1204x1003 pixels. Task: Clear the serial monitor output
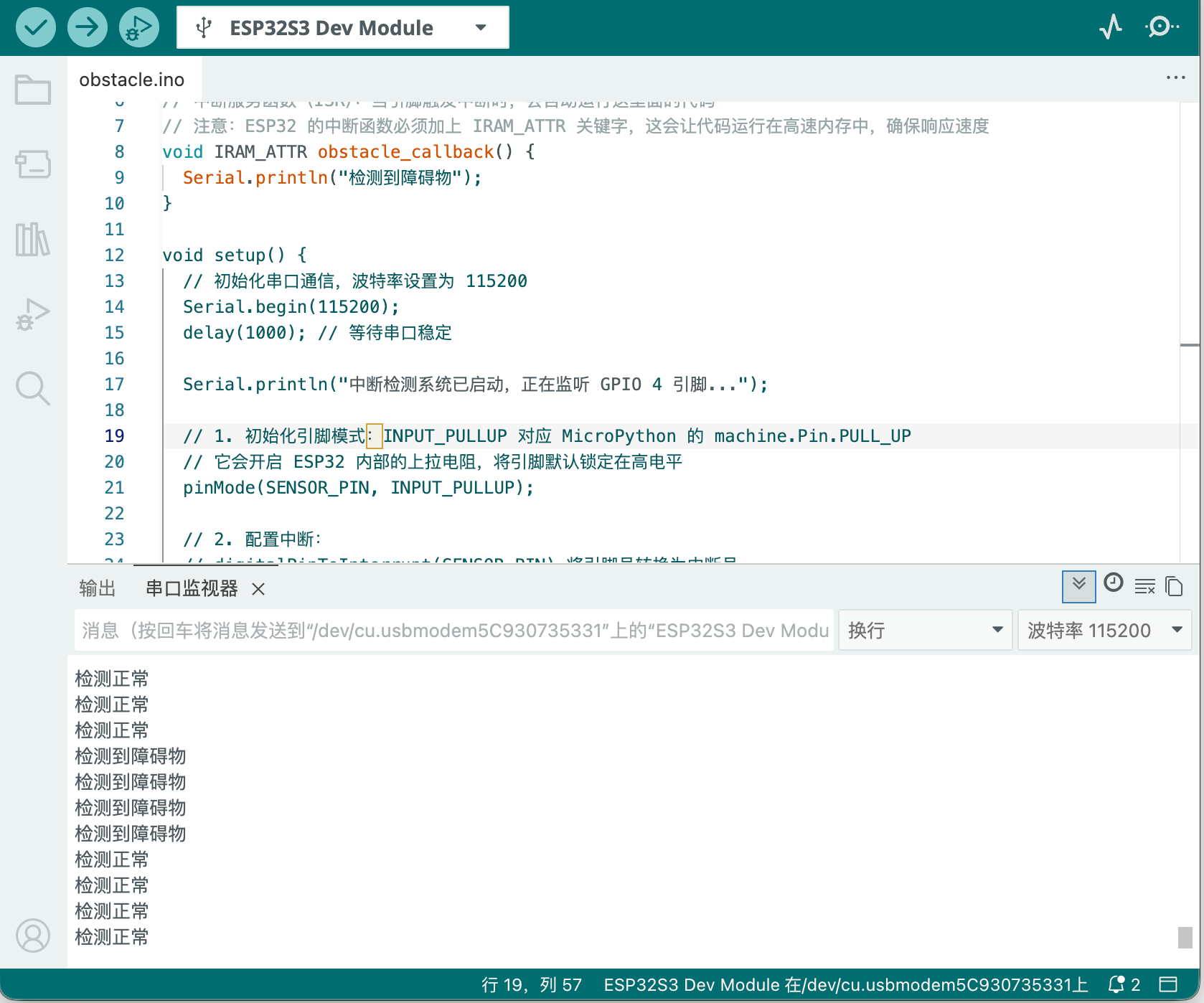[1145, 587]
